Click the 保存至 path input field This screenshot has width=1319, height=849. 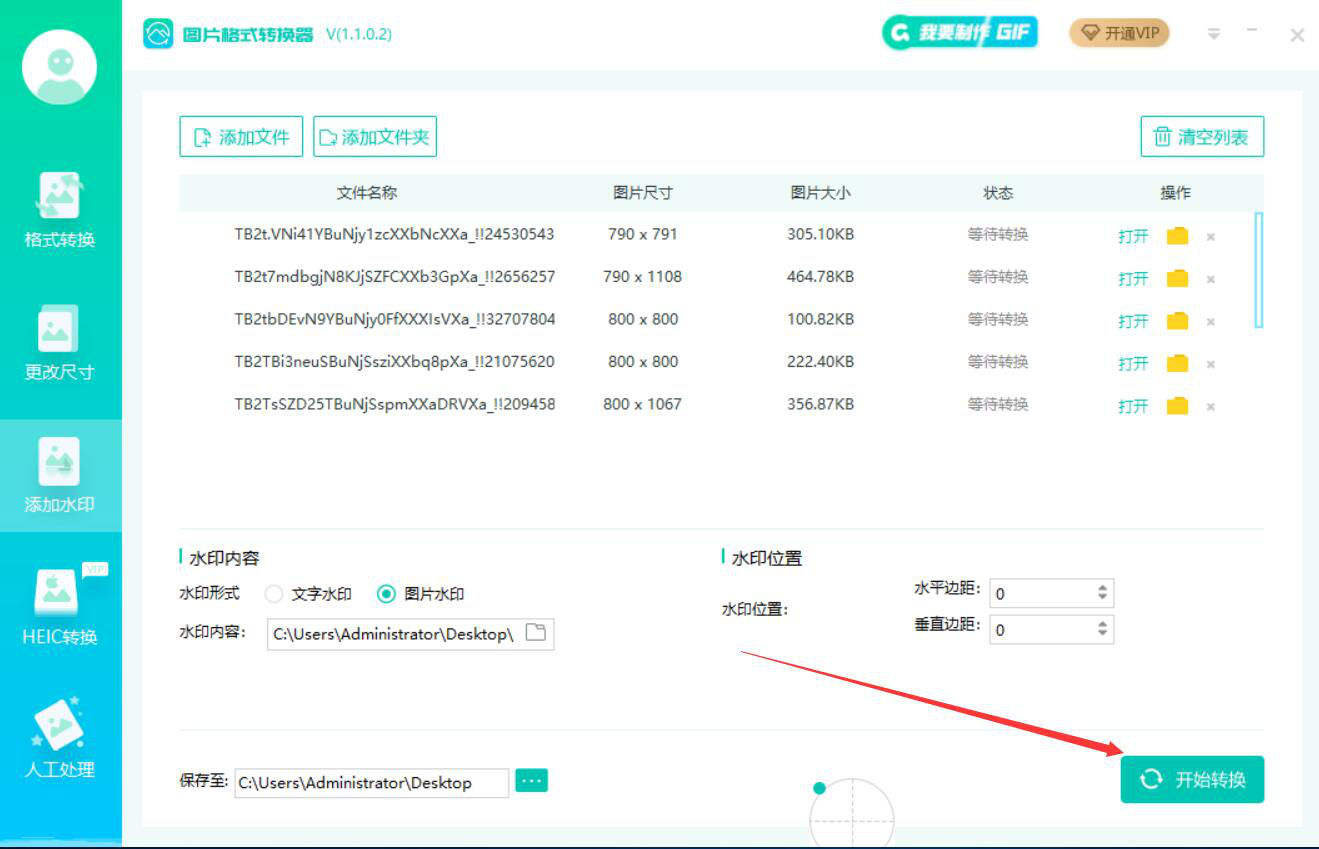(372, 783)
